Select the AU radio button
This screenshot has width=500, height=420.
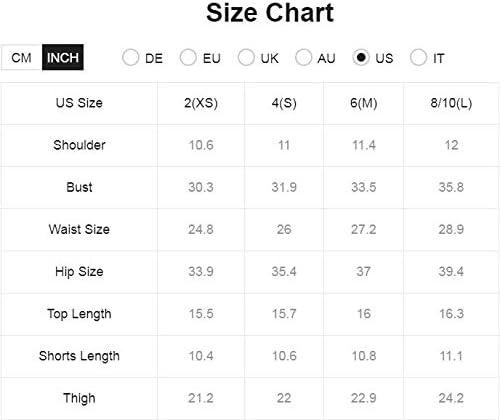[303, 58]
